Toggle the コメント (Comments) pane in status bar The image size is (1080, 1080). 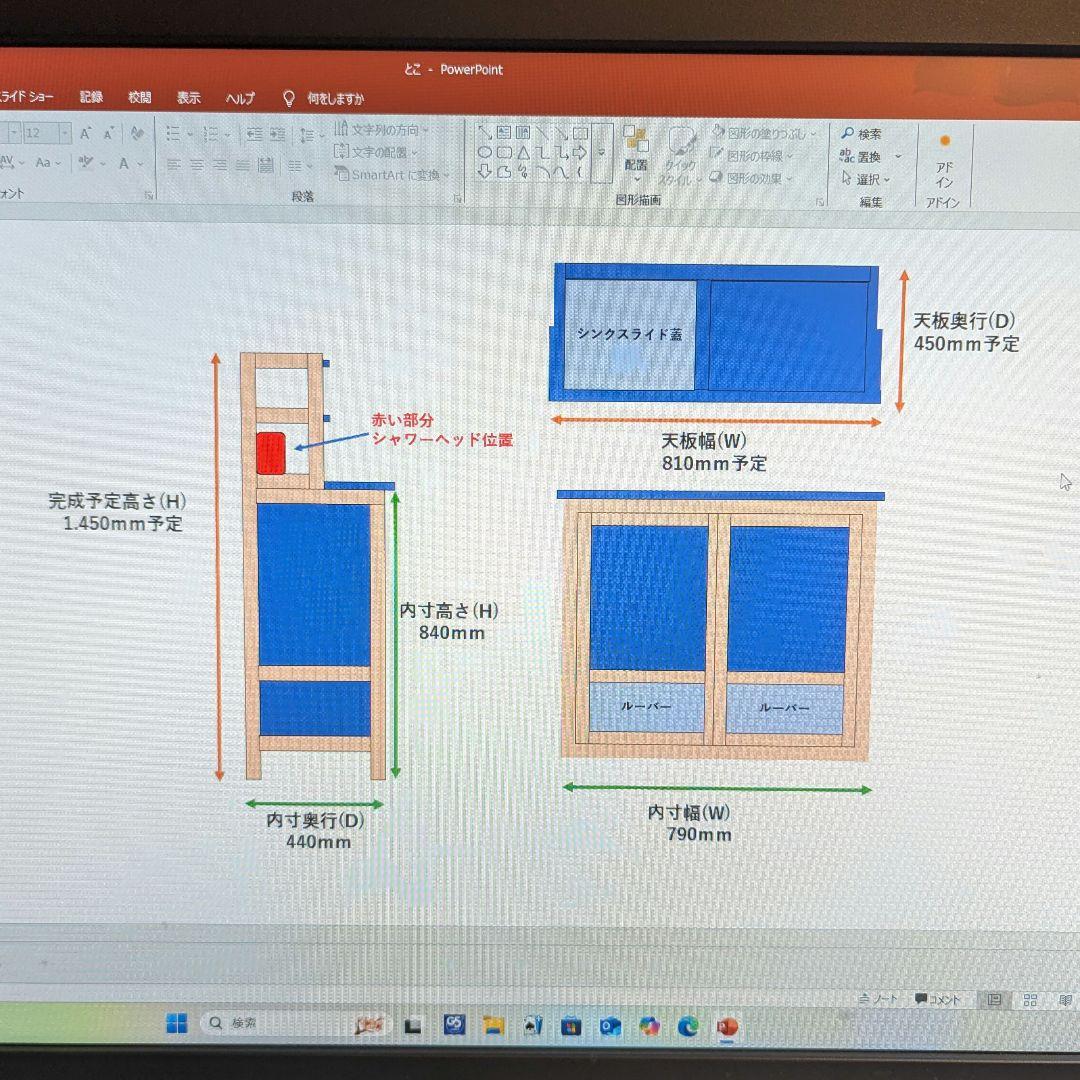coord(937,999)
